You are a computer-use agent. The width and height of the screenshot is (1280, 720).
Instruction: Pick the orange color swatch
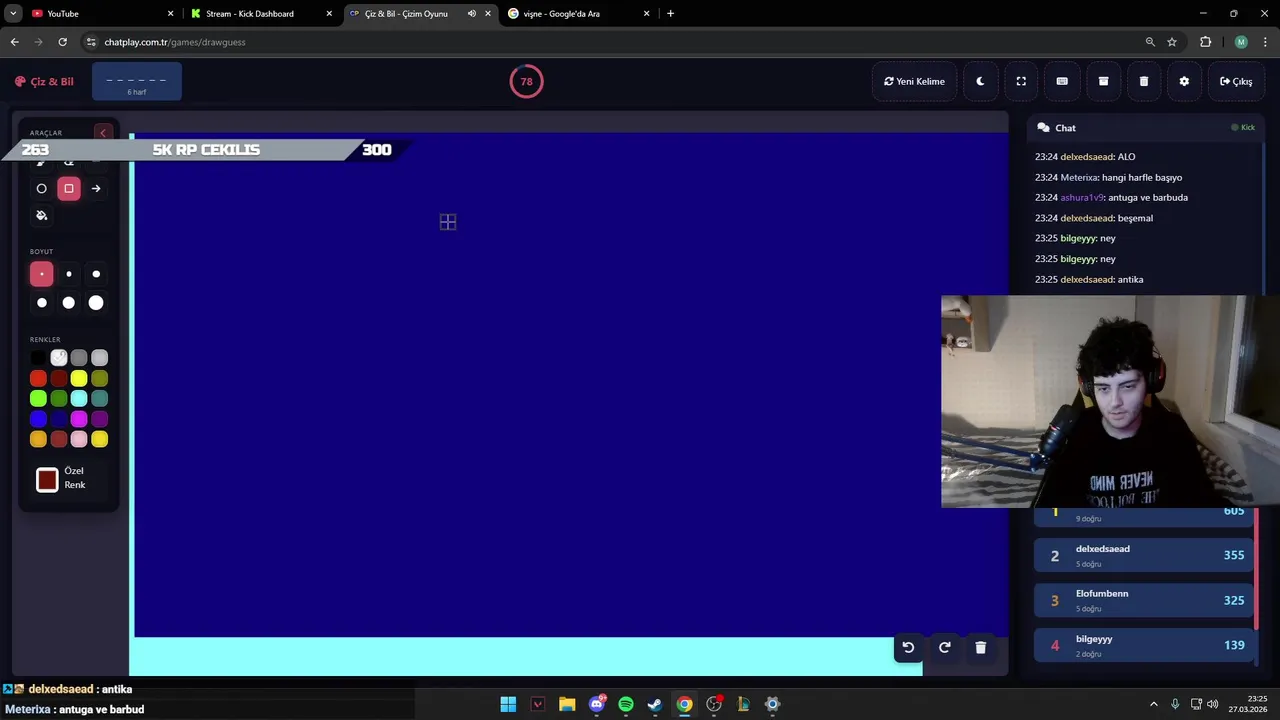click(38, 439)
